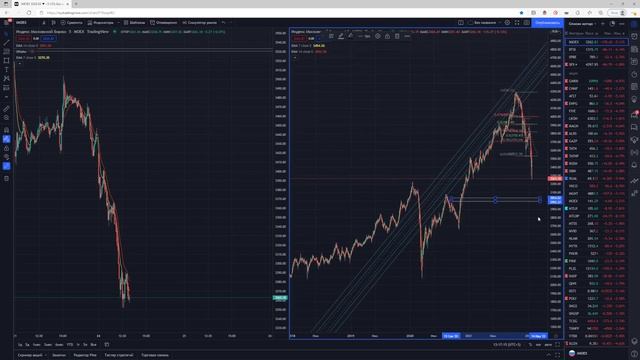Collapse the bottom panel chevron
Screen dimensions: 640x360
click(x=549, y=356)
